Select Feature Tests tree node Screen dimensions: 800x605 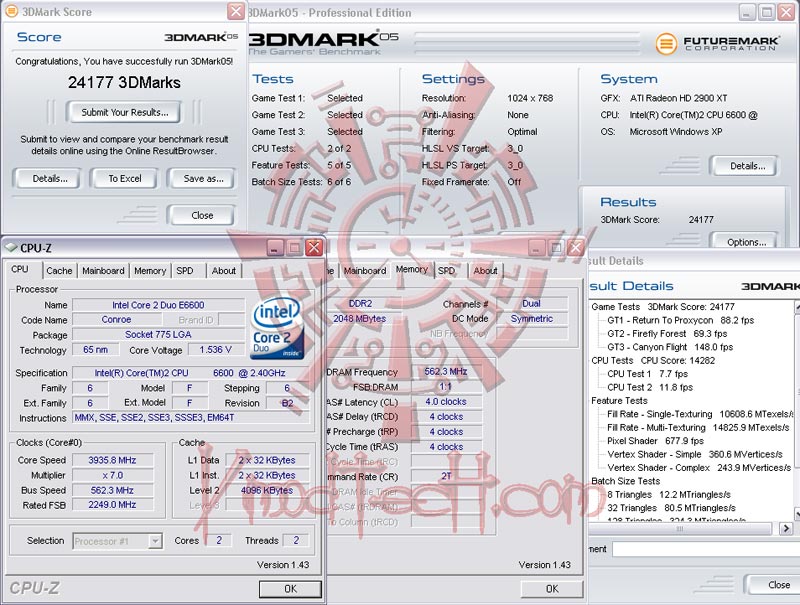click(619, 400)
